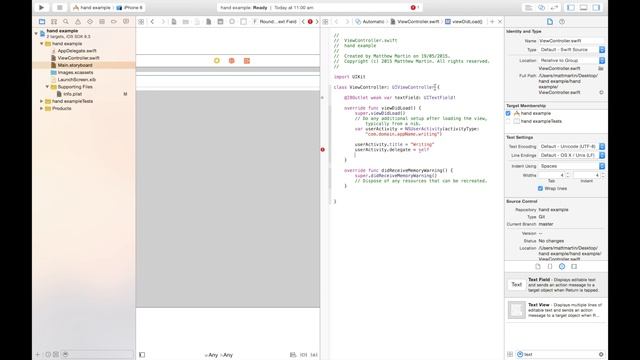
Task: Open the Debug navigator icon
Action: [x=102, y=21]
